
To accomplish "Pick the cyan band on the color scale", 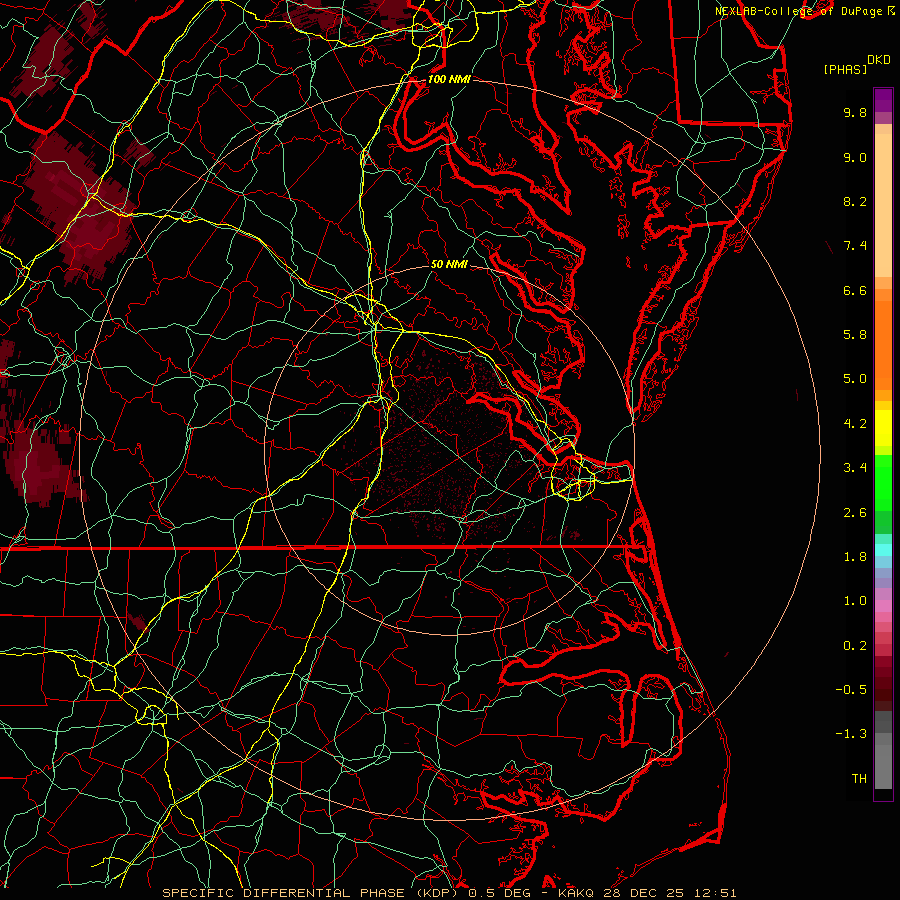I will tap(883, 550).
